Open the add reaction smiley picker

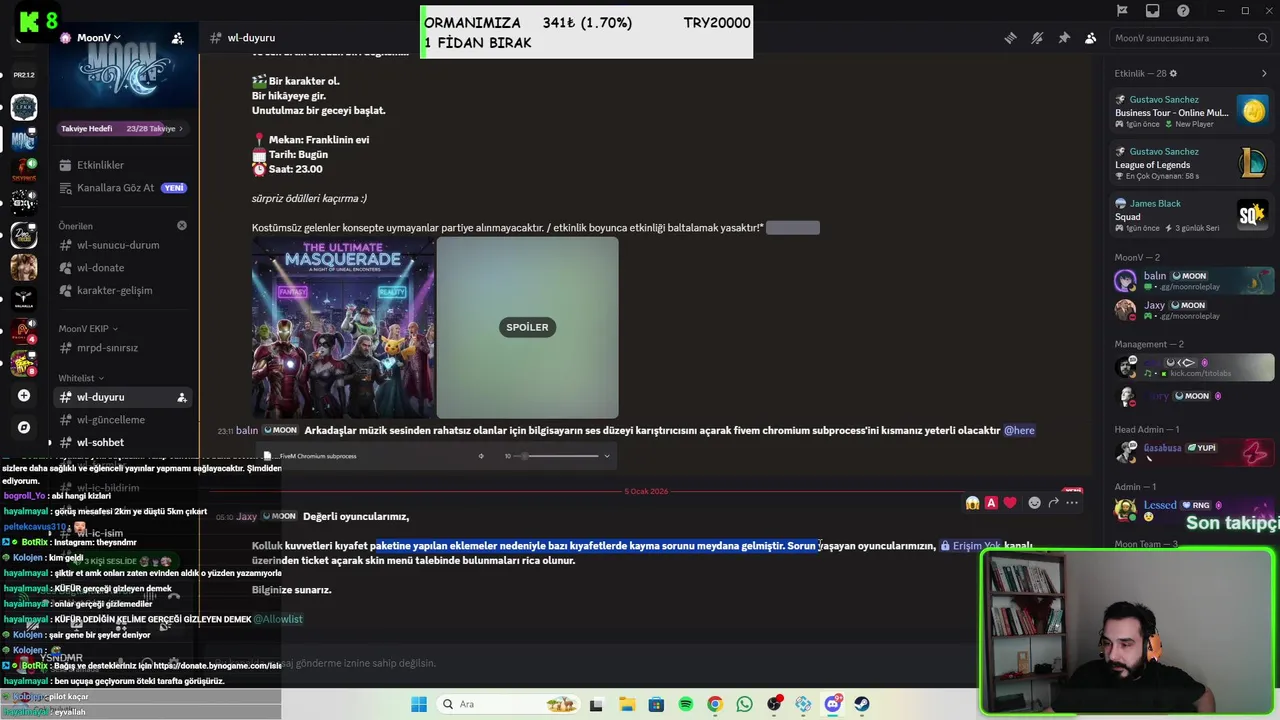[x=1035, y=503]
